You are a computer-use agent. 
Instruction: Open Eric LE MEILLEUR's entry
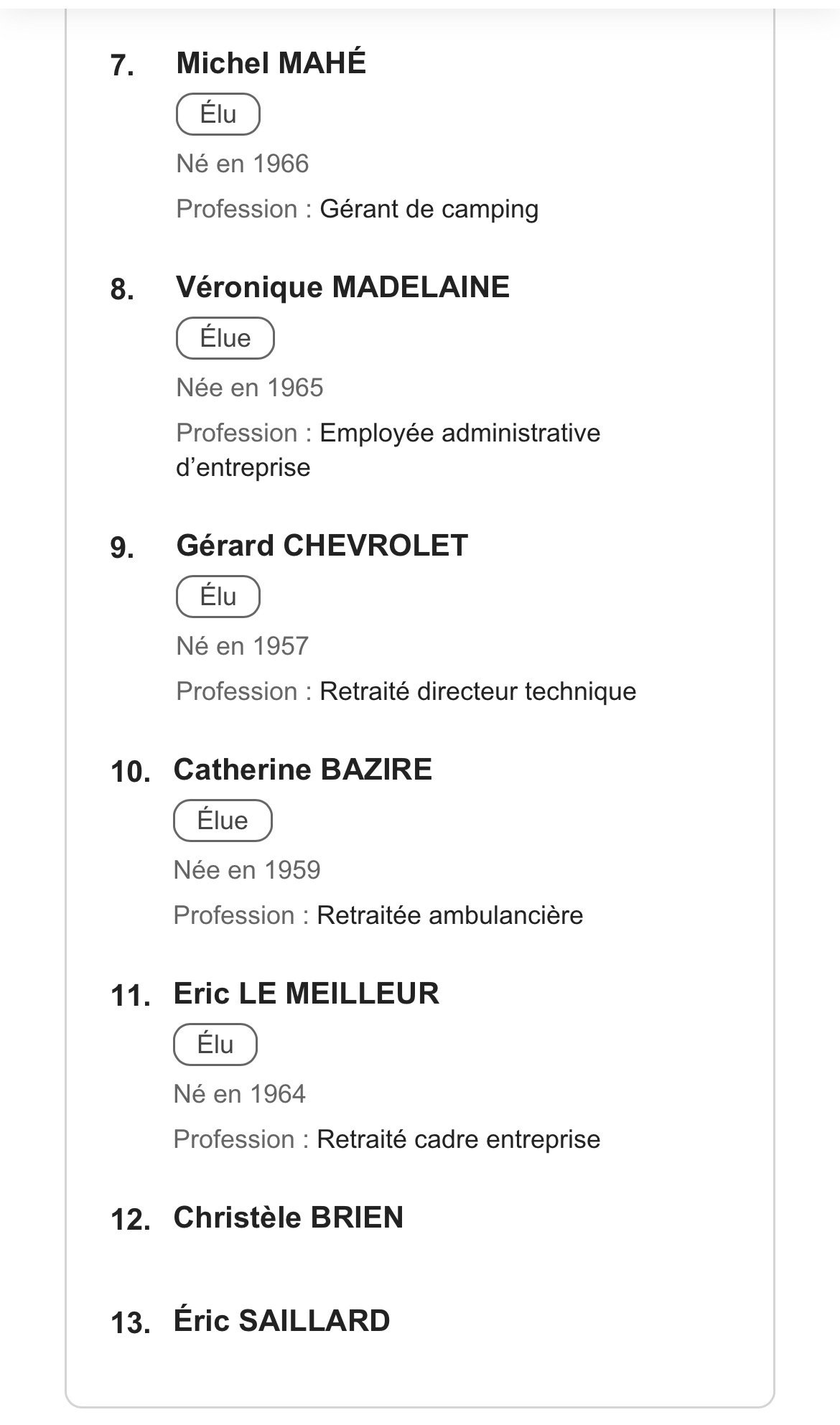tap(306, 994)
